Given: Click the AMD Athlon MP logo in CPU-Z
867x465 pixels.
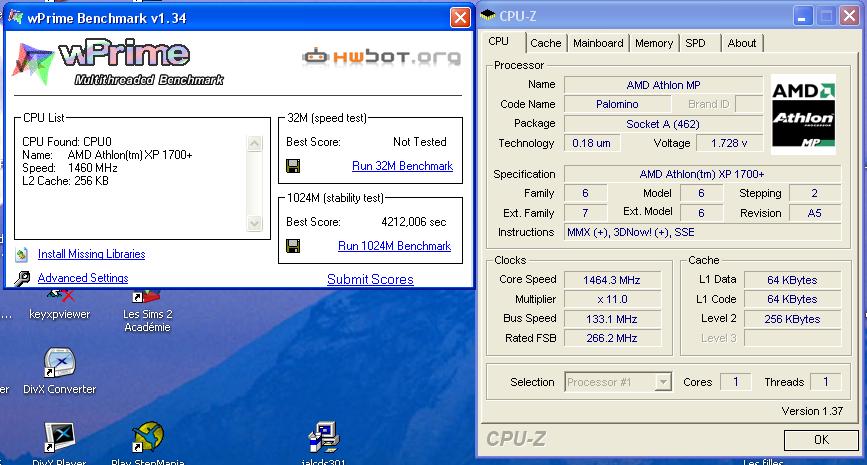Looking at the screenshot, I should coord(803,114).
